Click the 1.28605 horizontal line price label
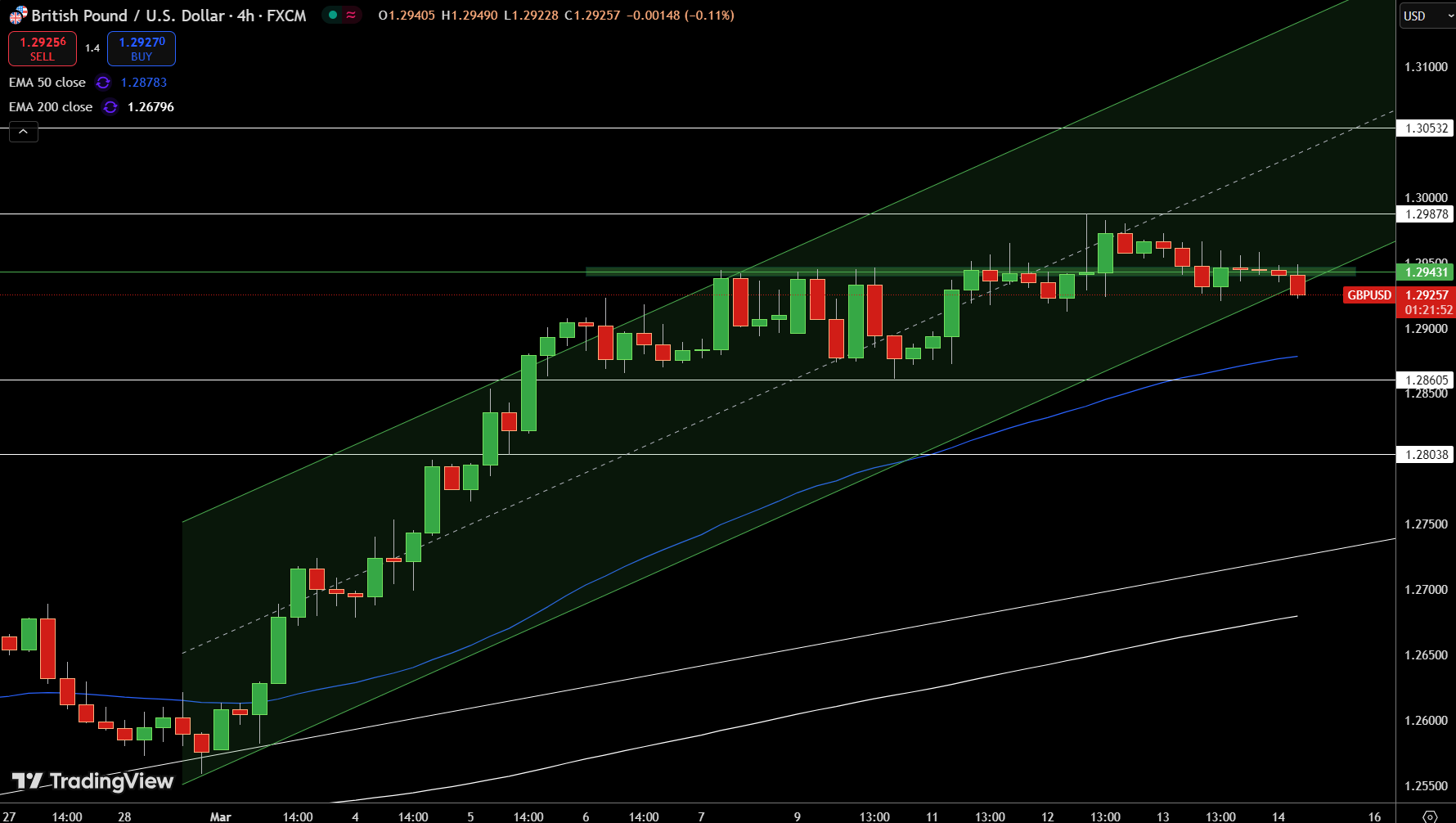The width and height of the screenshot is (1456, 823). 1426,380
